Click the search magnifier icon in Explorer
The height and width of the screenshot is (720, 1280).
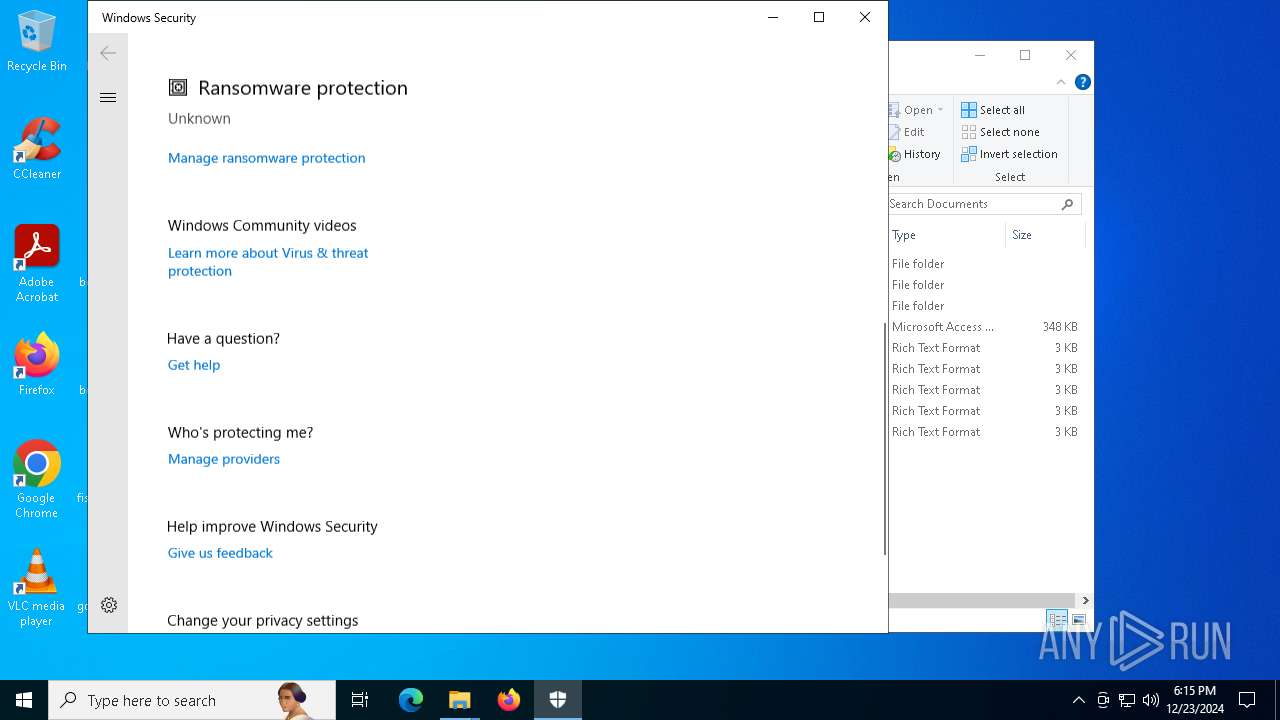pyautogui.click(x=1068, y=204)
